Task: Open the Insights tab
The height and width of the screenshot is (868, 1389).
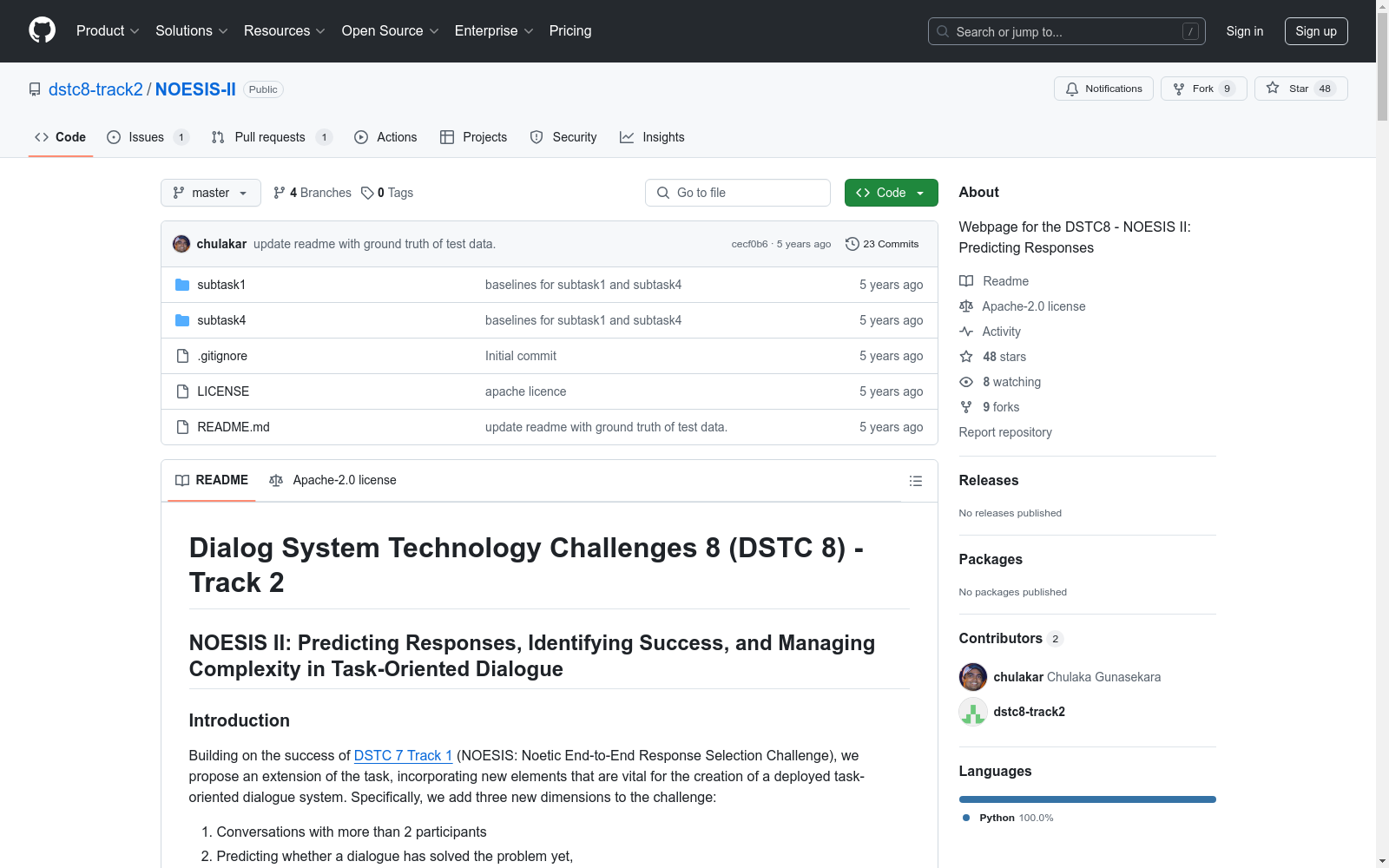Action: pyautogui.click(x=652, y=137)
